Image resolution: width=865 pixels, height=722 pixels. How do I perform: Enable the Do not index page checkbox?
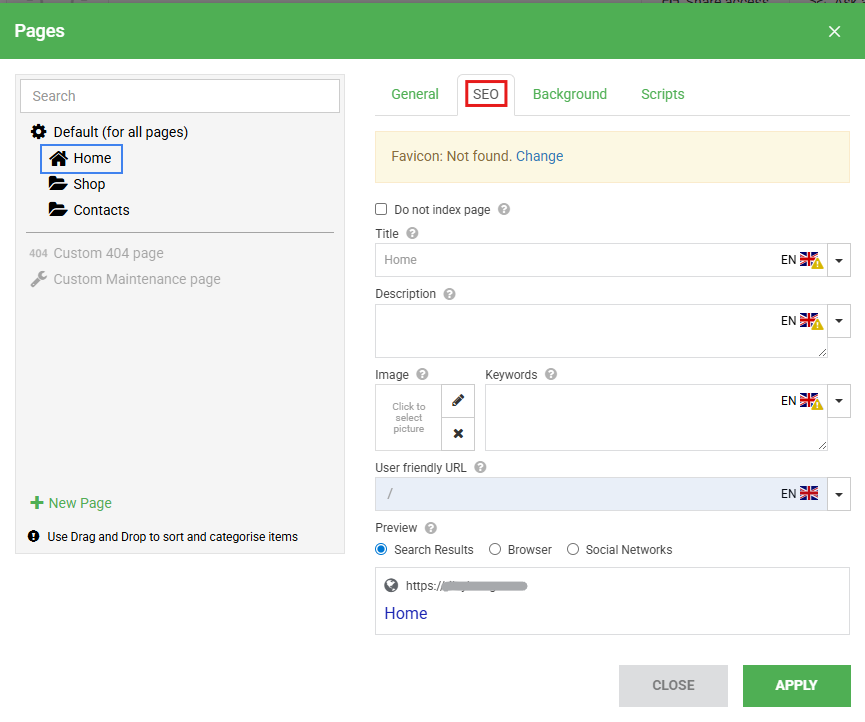[x=381, y=210]
